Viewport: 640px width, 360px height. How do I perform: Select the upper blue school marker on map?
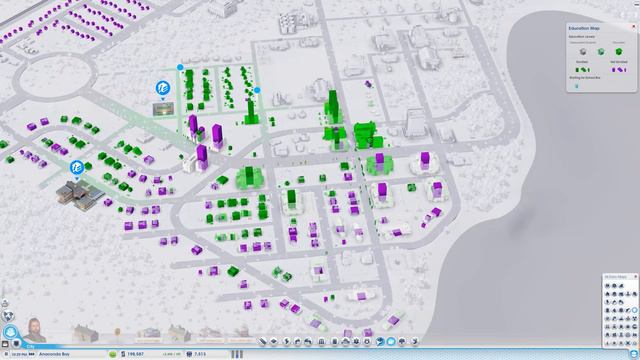pyautogui.click(x=163, y=88)
